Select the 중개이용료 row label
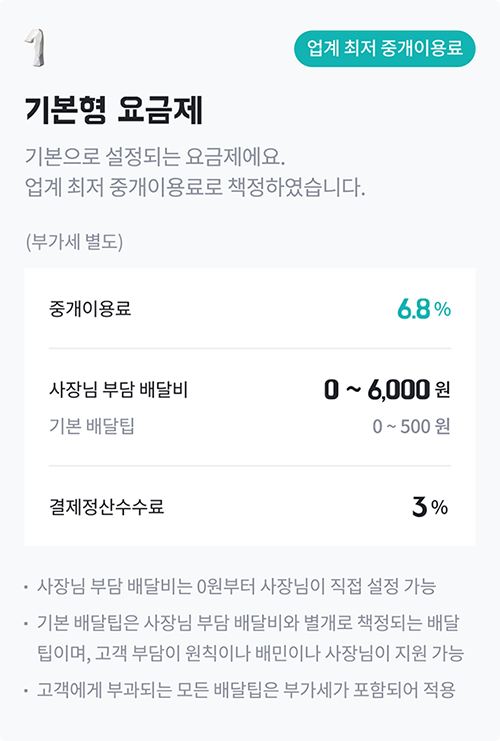 point(90,309)
